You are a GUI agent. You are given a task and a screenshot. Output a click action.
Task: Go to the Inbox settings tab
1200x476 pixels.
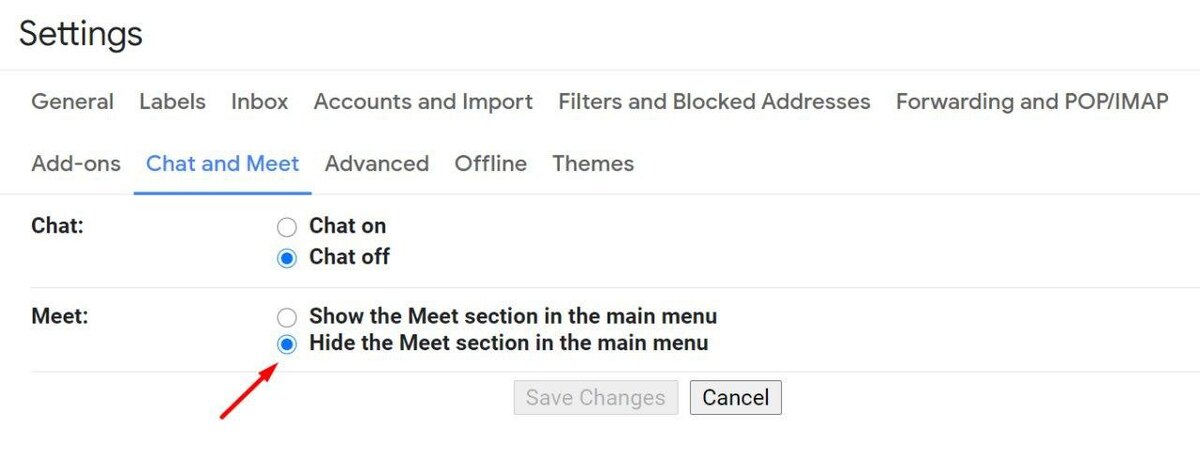click(260, 102)
